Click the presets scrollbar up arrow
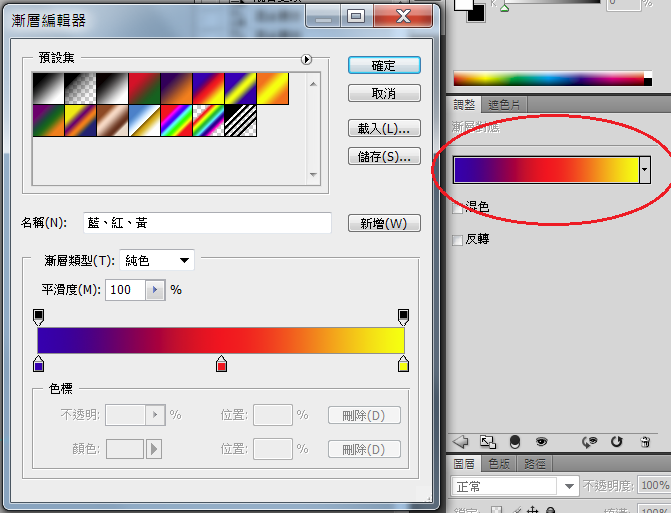The image size is (671, 513). [x=313, y=84]
